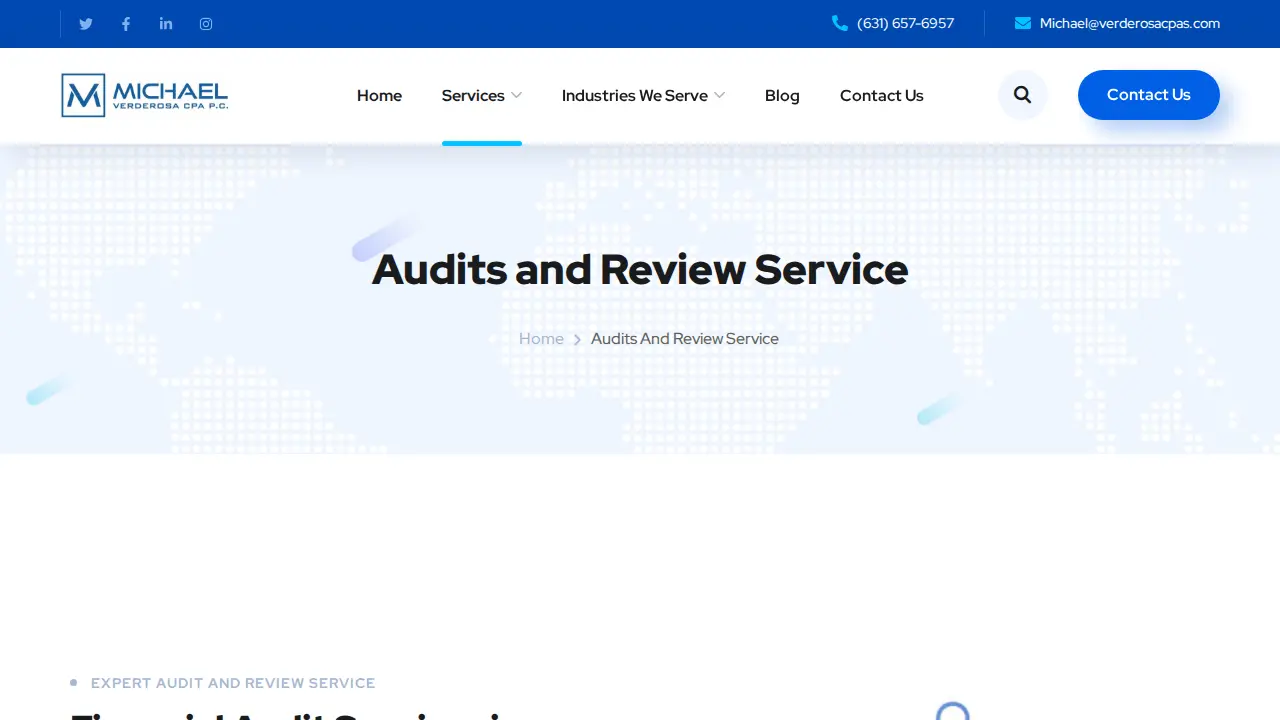Click the phone icon in top bar
The image size is (1280, 720).
[840, 23]
